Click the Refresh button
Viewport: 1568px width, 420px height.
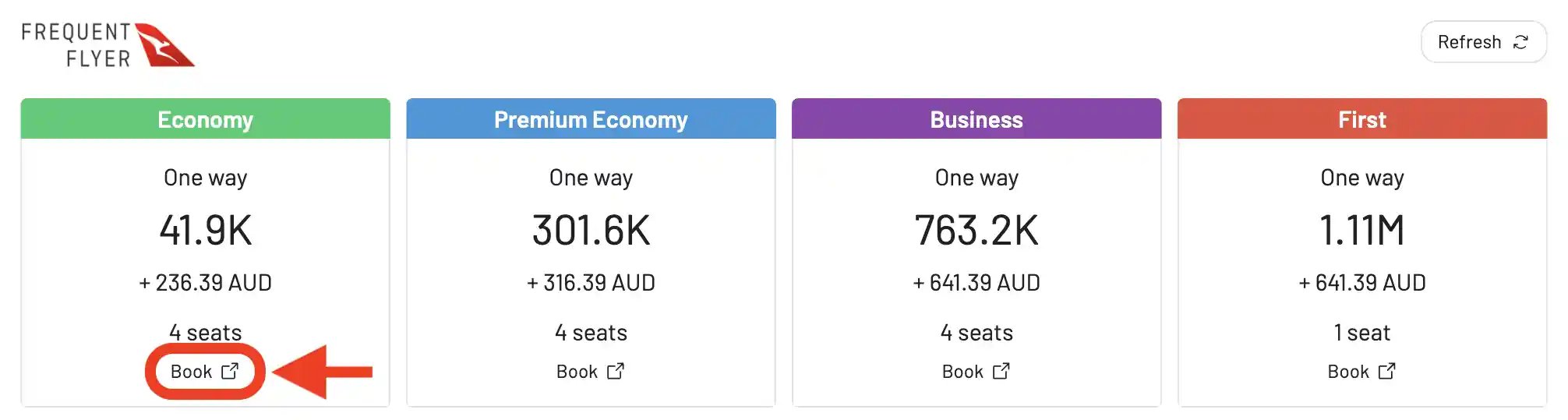point(1483,42)
